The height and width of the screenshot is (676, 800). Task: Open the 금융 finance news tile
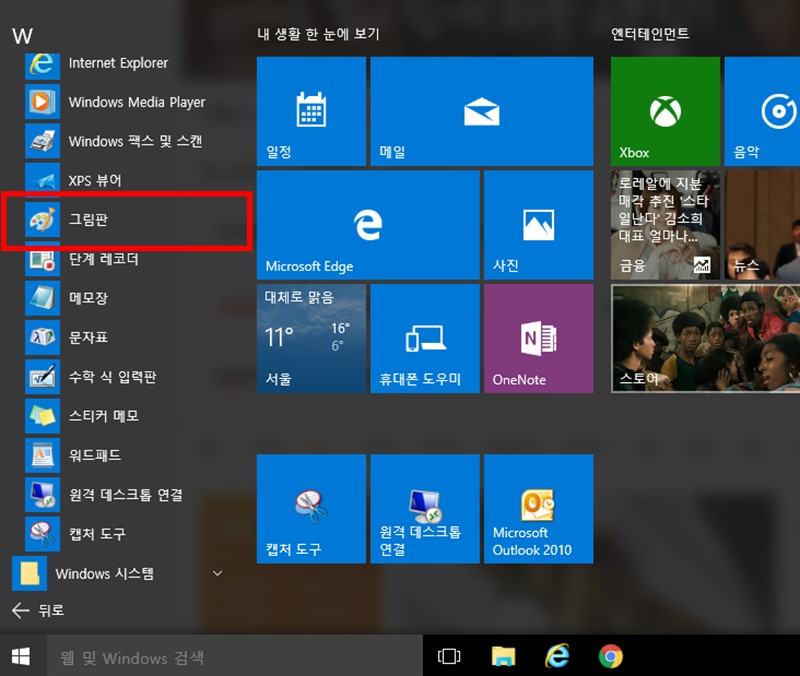click(x=665, y=225)
